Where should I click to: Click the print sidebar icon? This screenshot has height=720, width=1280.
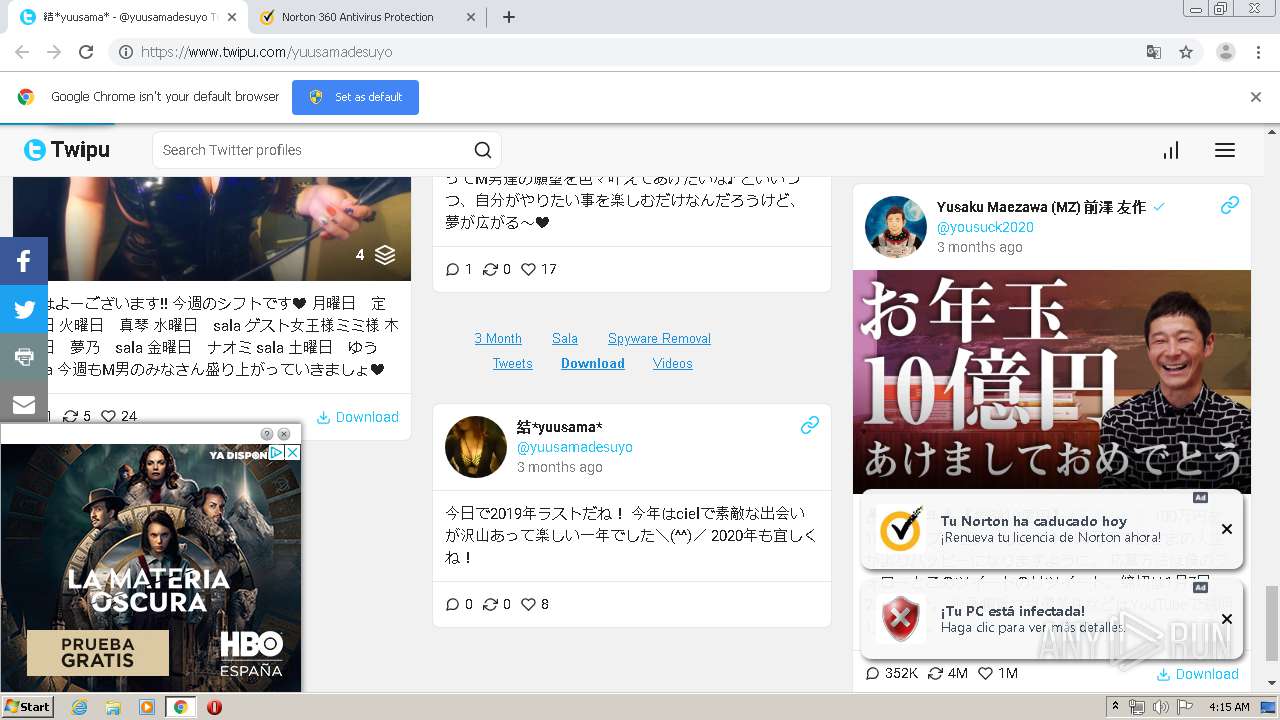point(24,357)
